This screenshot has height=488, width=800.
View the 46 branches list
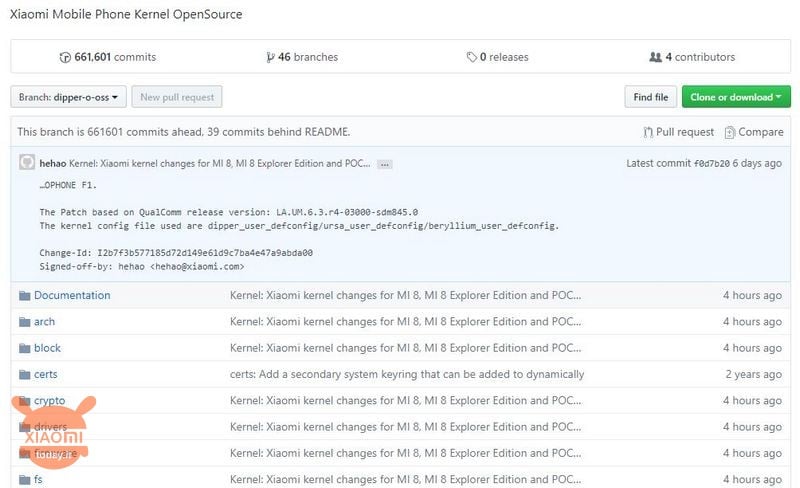(302, 57)
